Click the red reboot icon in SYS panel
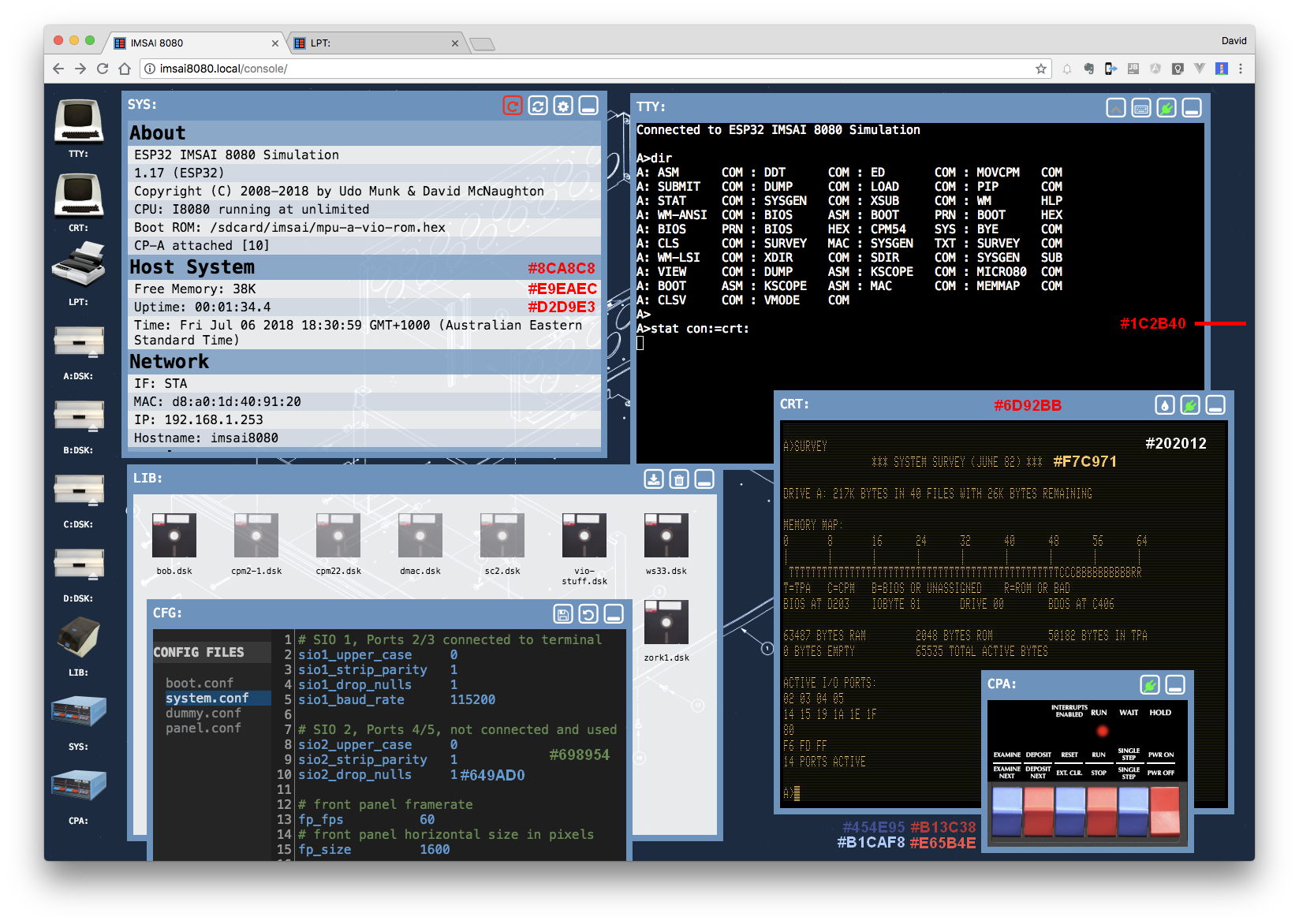 [x=513, y=106]
